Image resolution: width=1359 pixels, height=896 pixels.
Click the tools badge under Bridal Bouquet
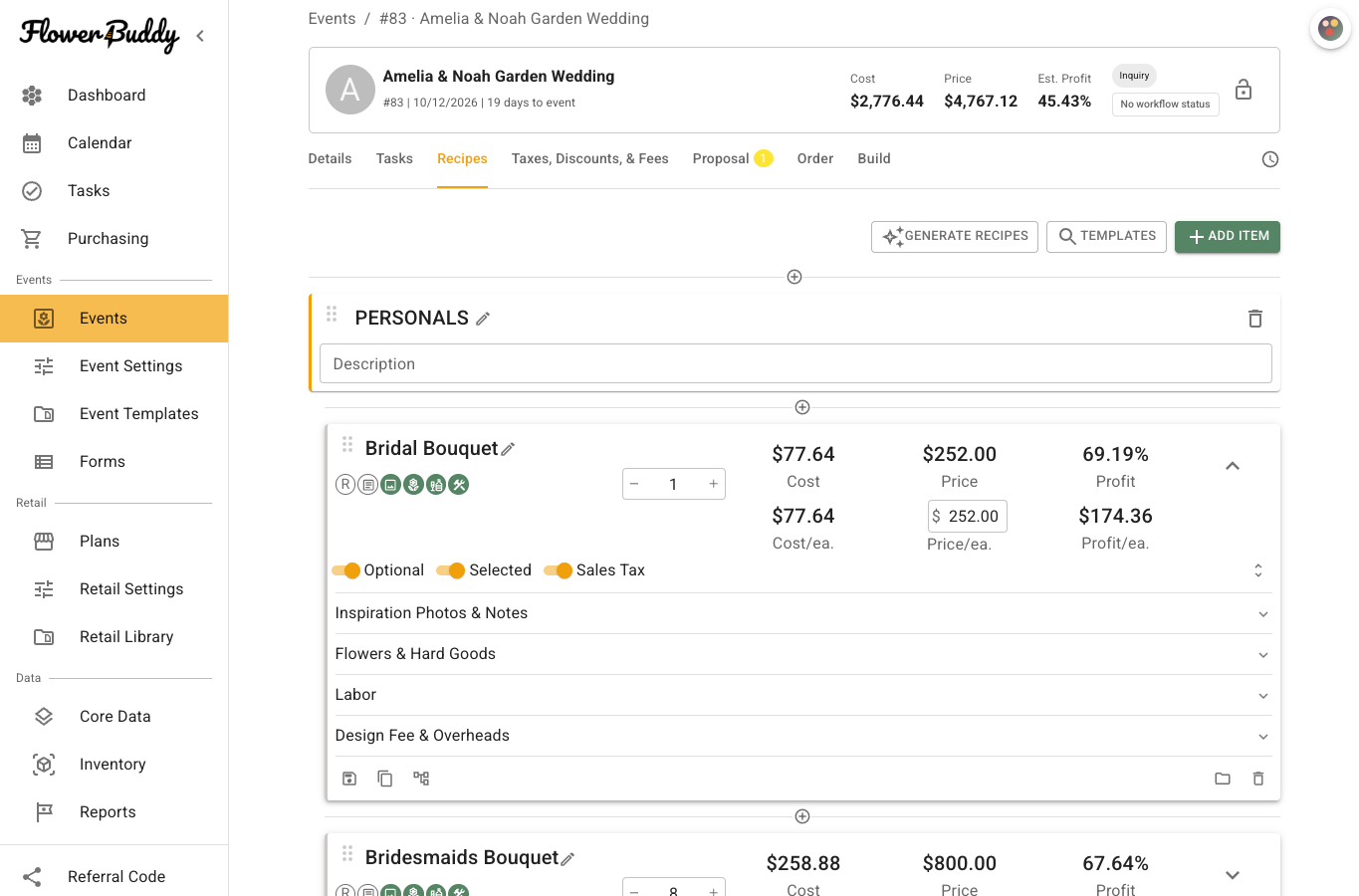(x=459, y=485)
